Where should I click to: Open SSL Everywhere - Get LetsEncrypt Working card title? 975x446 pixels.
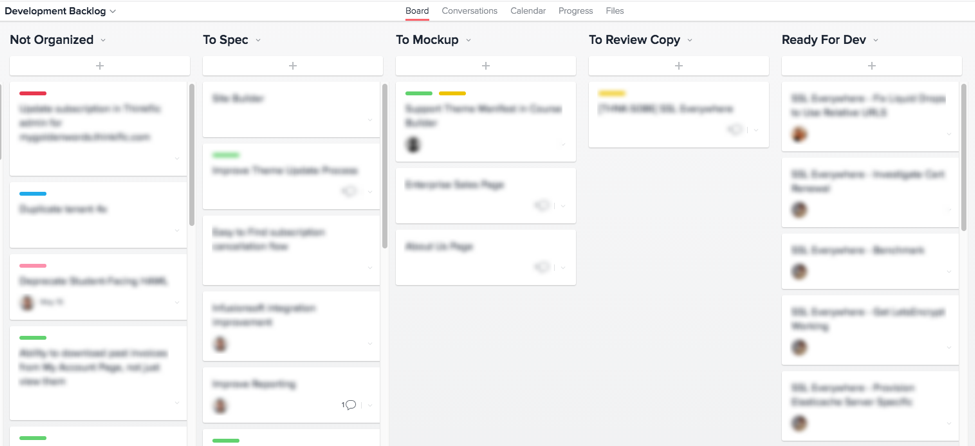pyautogui.click(x=868, y=319)
